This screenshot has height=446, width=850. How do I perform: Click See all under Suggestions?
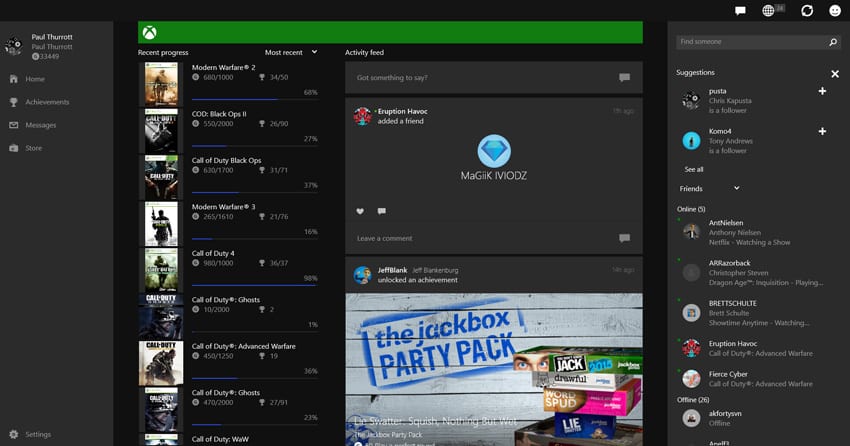point(693,170)
